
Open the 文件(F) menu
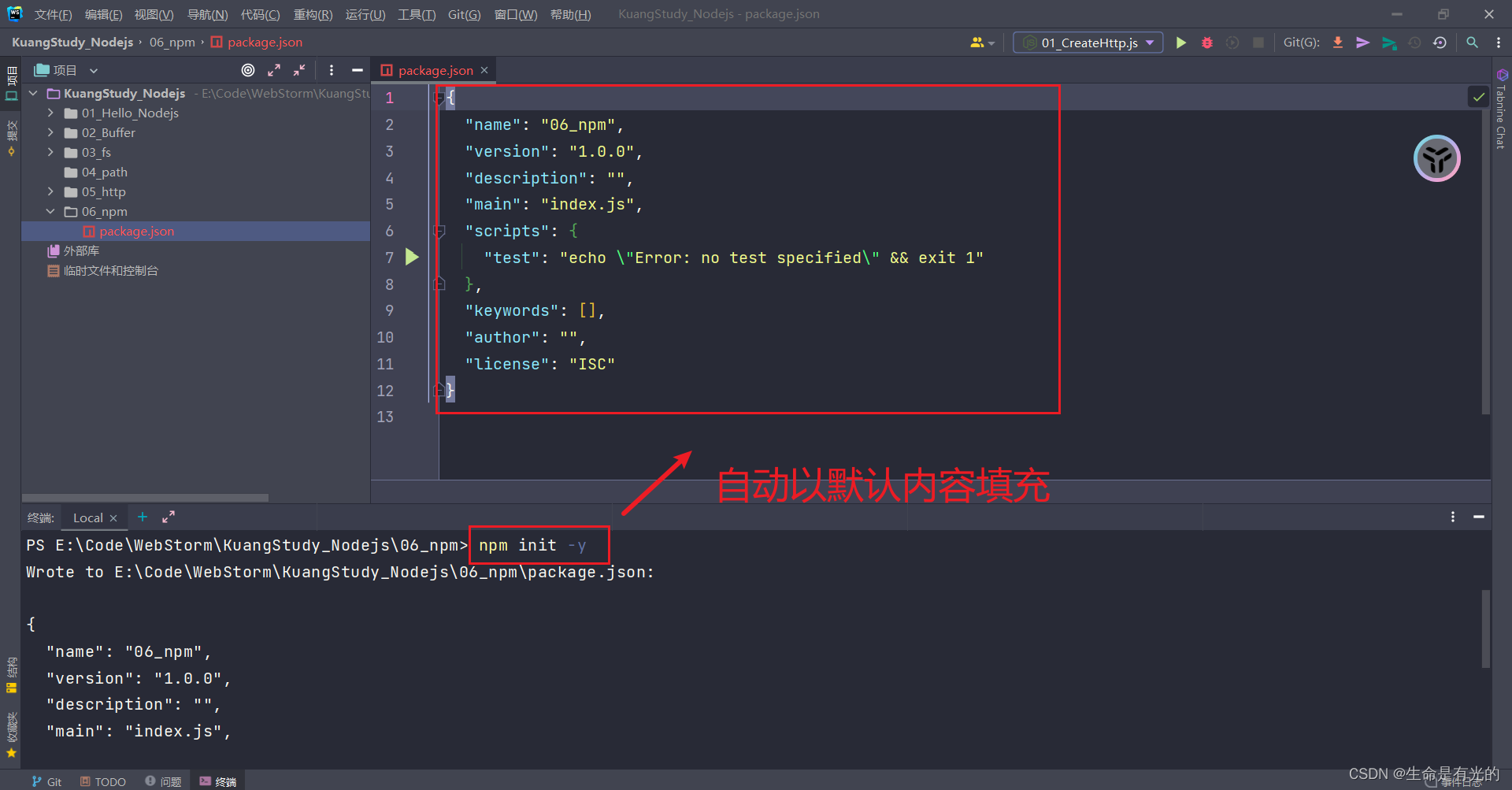[53, 14]
